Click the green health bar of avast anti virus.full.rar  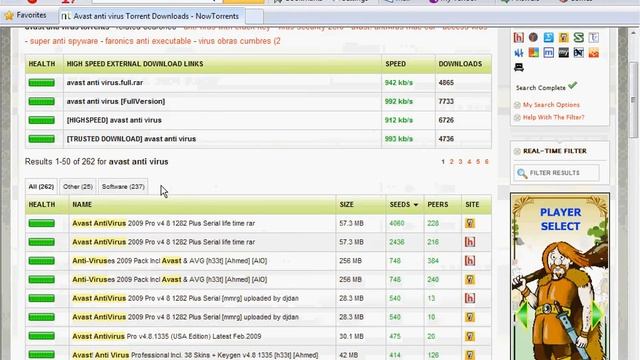click(x=42, y=83)
